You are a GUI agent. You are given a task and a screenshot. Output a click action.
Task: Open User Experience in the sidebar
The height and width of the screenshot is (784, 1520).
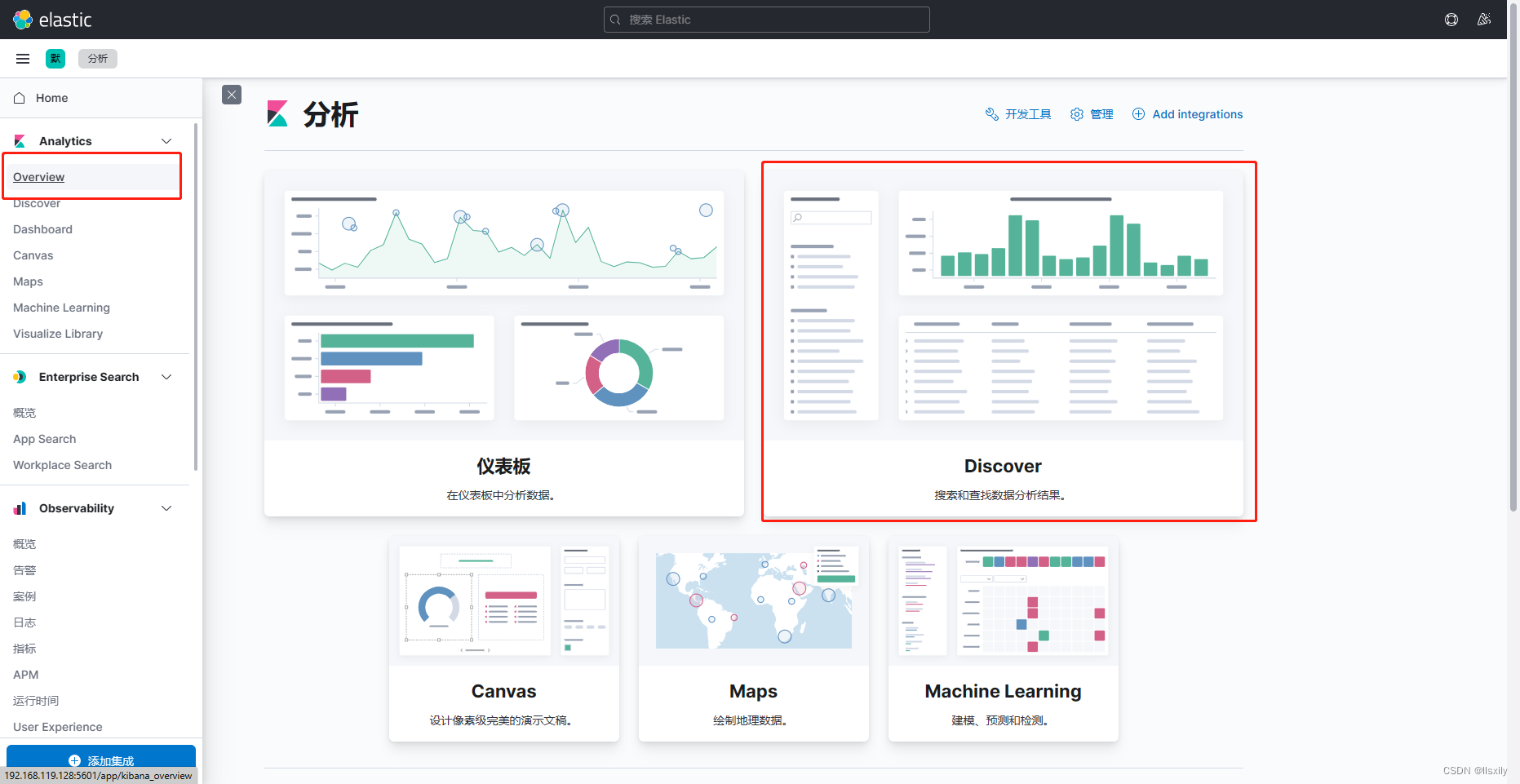point(57,727)
